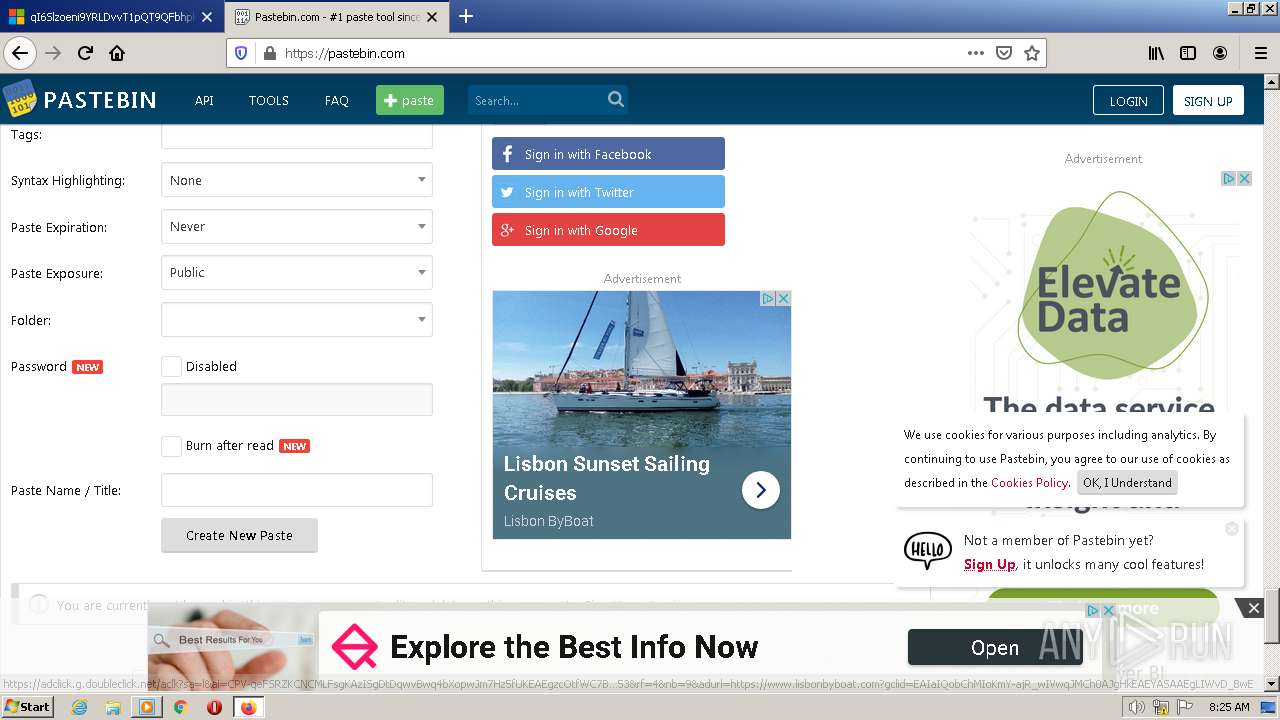The height and width of the screenshot is (720, 1280).
Task: Open Chrome from the taskbar
Action: click(180, 707)
